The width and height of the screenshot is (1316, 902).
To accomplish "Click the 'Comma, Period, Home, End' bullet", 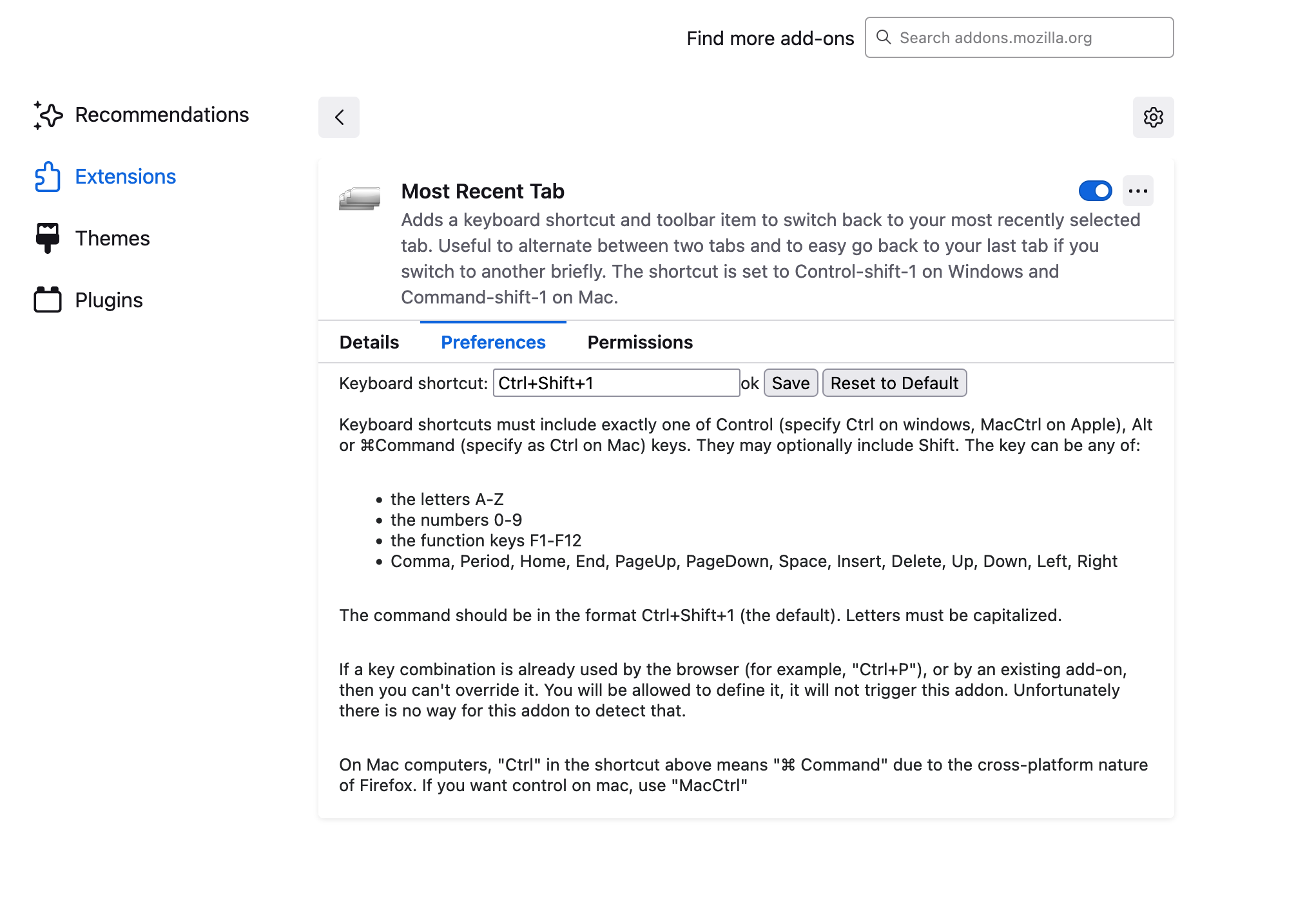I will 754,561.
